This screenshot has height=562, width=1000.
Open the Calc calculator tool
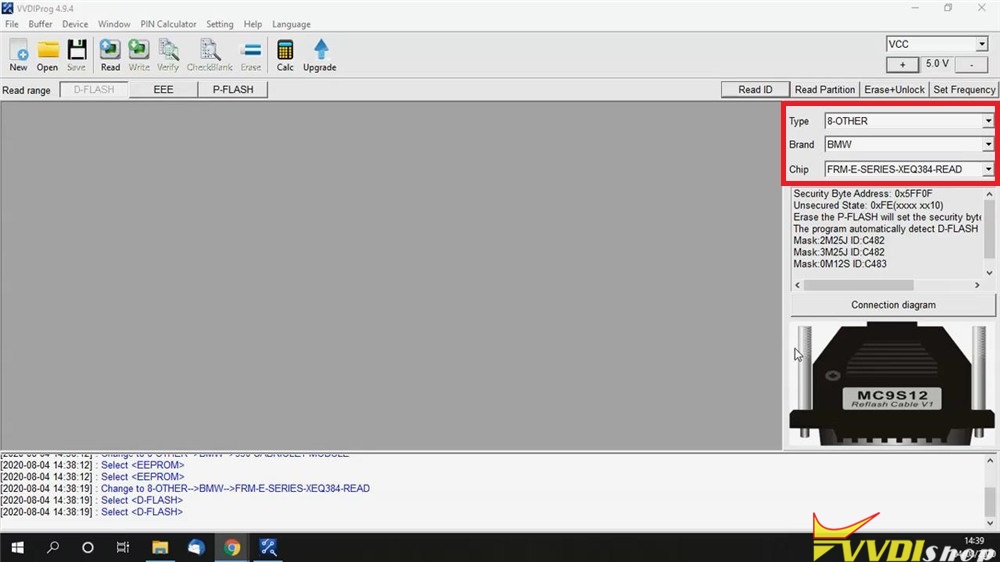tap(285, 55)
